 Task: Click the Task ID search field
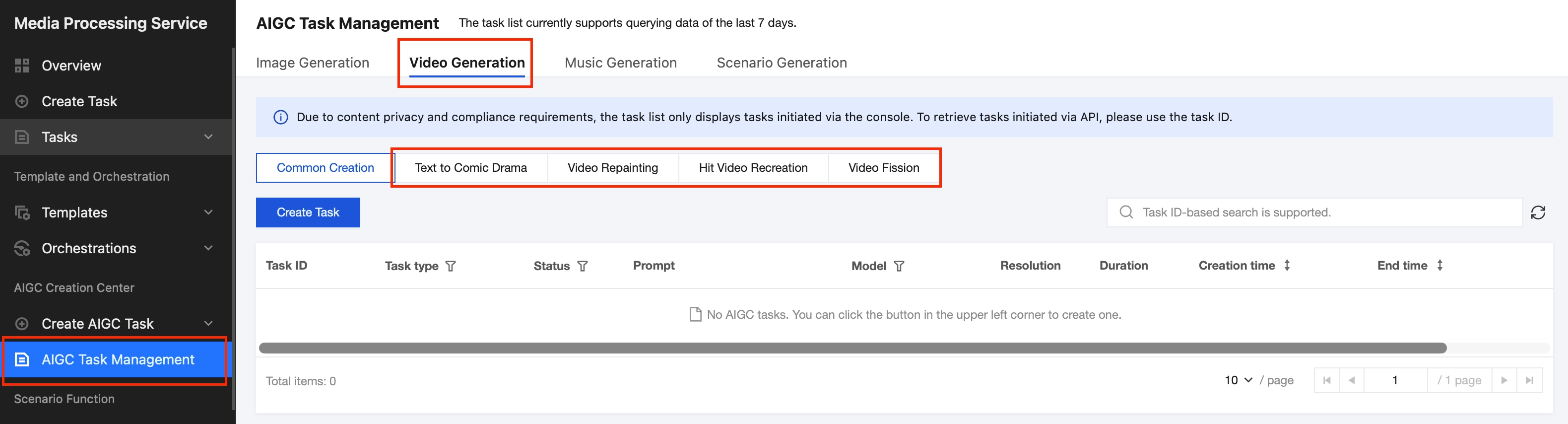pyautogui.click(x=1314, y=212)
